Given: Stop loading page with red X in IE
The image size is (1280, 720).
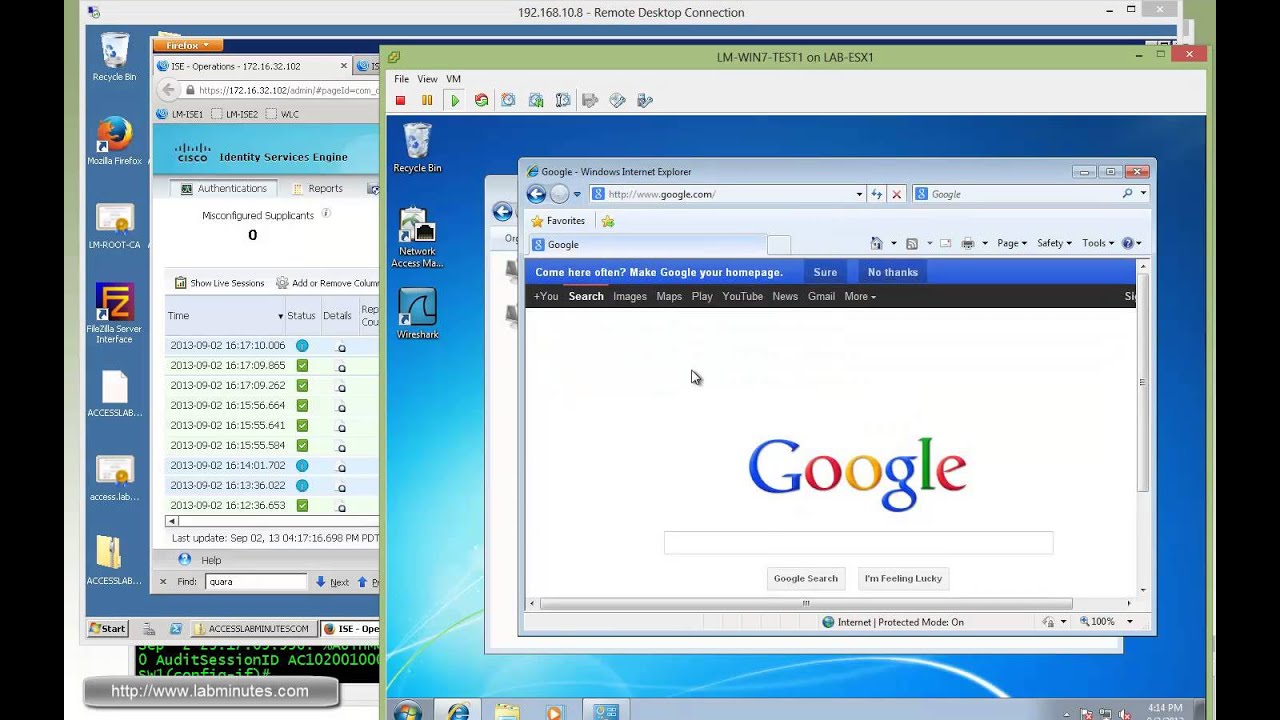Looking at the screenshot, I should (x=897, y=194).
